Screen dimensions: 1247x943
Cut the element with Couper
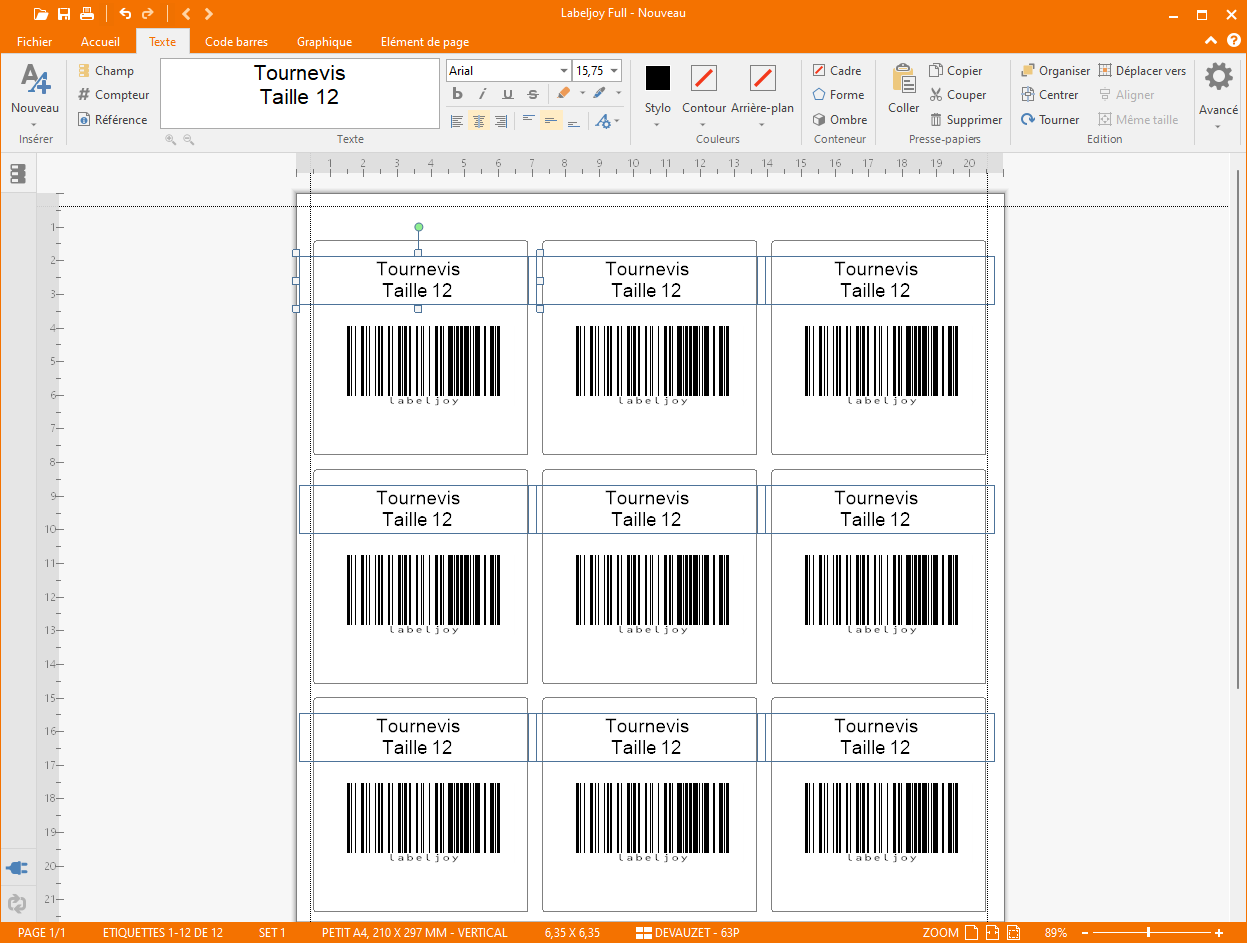pyautogui.click(x=958, y=95)
